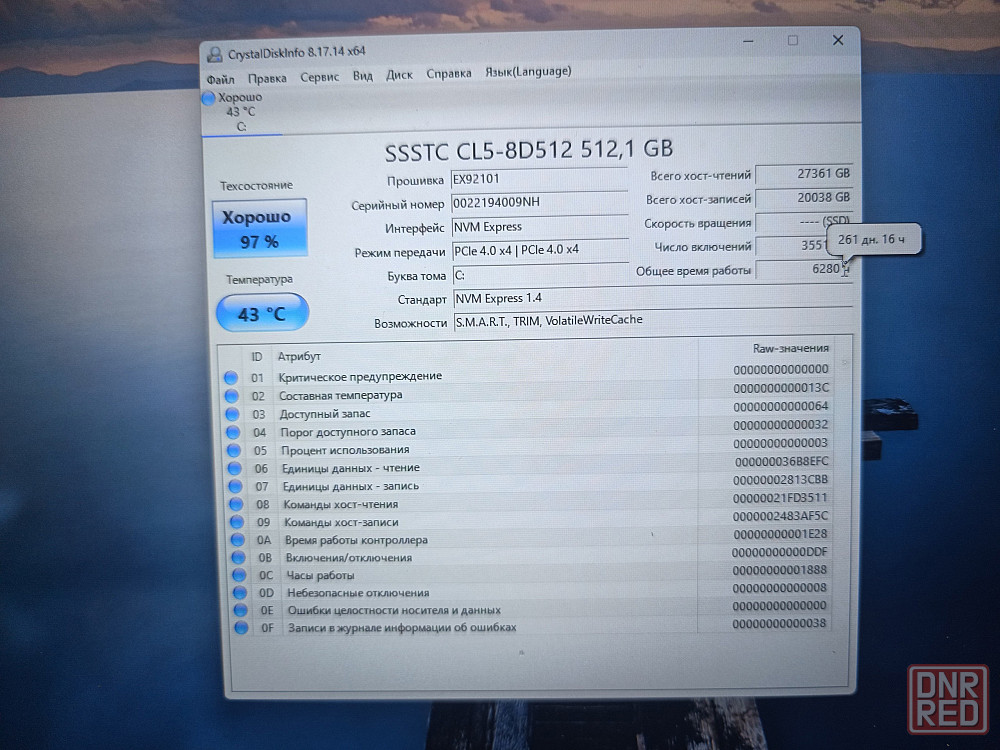Open the Диск menu
The width and height of the screenshot is (1000, 750).
(x=399, y=75)
